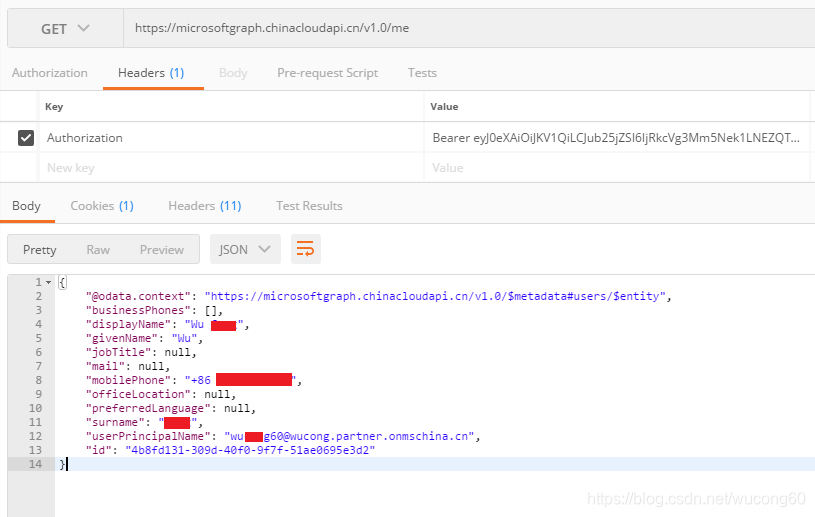Click the Authorization key cell
815x517 pixels.
[x=231, y=138]
